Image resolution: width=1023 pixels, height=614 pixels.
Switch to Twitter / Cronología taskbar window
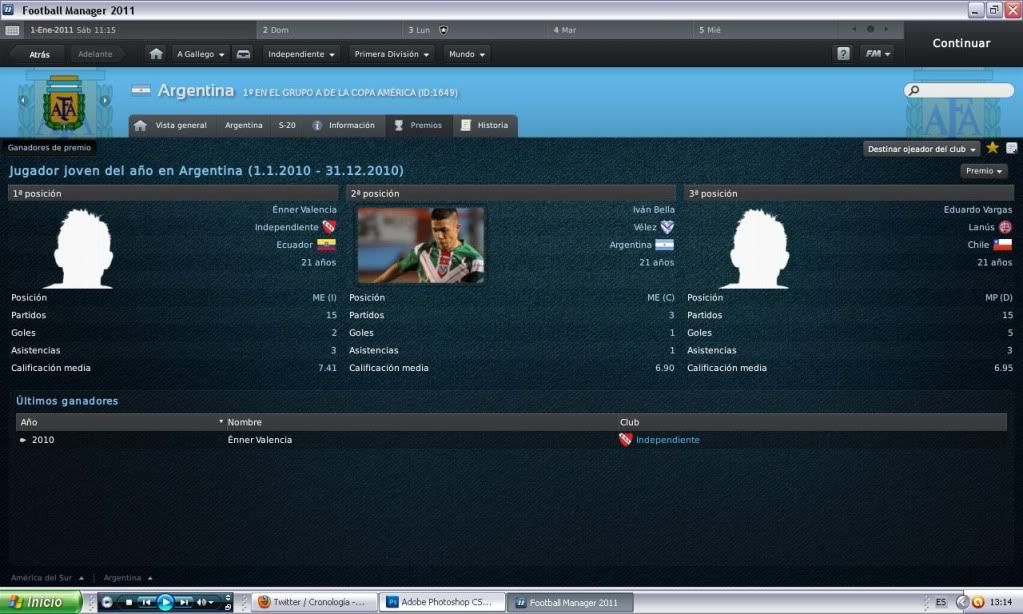[314, 602]
